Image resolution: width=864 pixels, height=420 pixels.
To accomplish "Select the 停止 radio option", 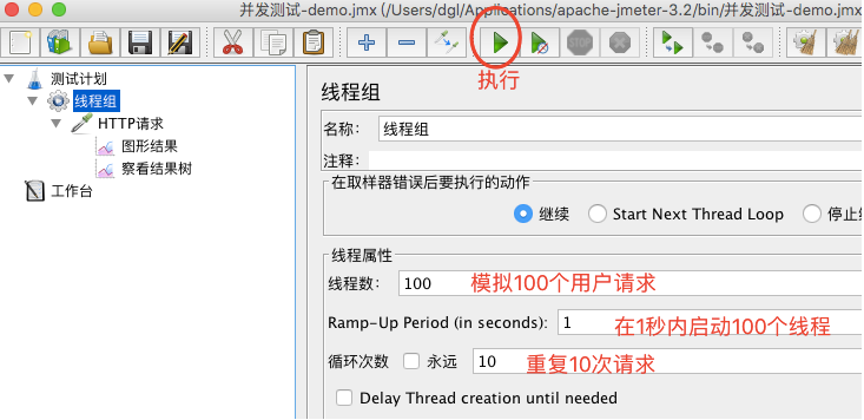I will pos(812,214).
